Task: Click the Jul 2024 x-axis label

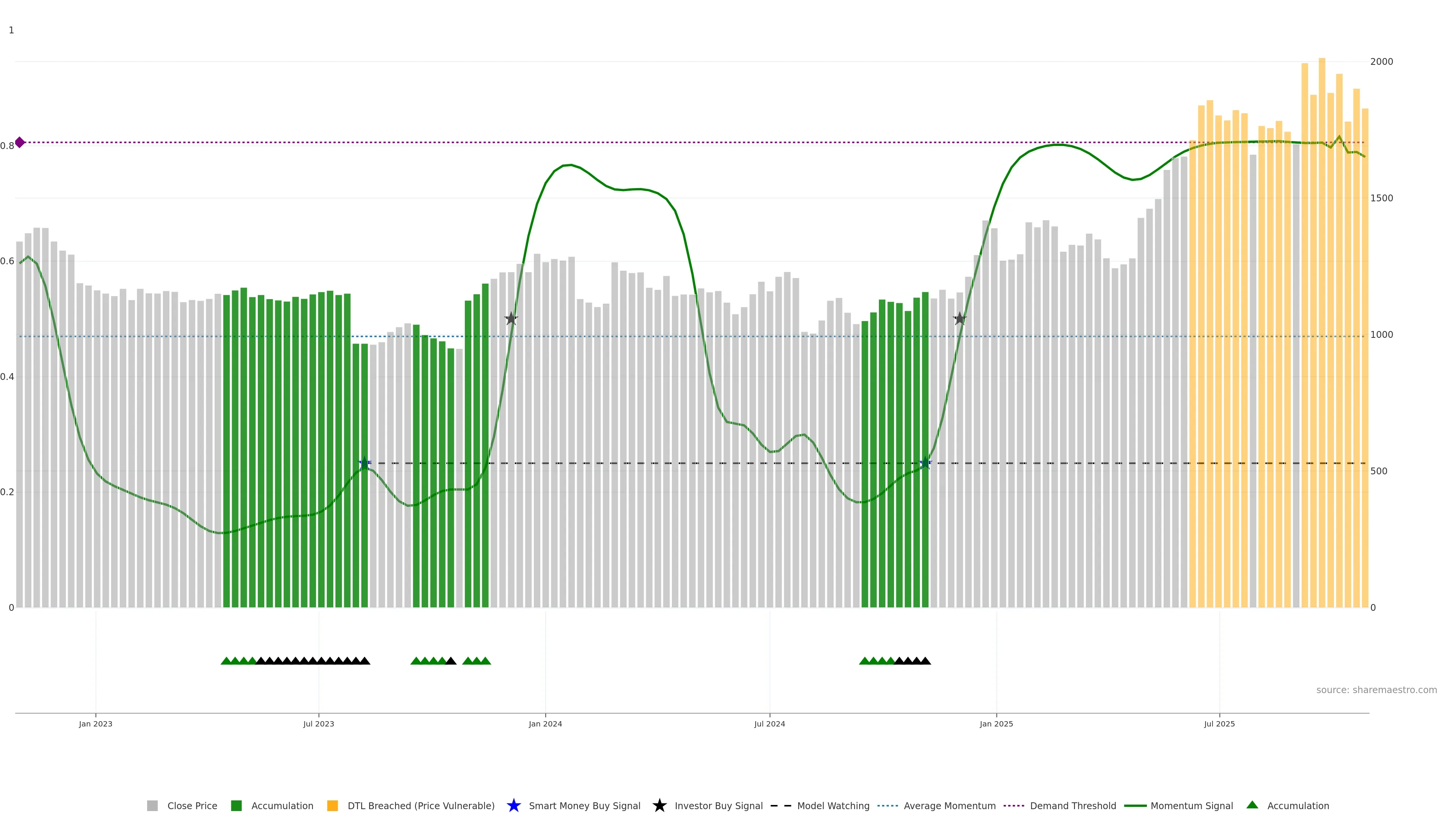Action: pyautogui.click(x=769, y=723)
